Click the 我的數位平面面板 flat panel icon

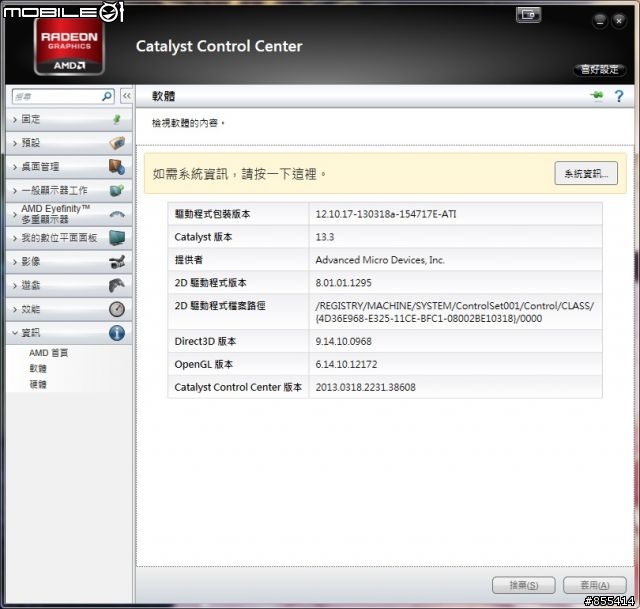point(117,238)
